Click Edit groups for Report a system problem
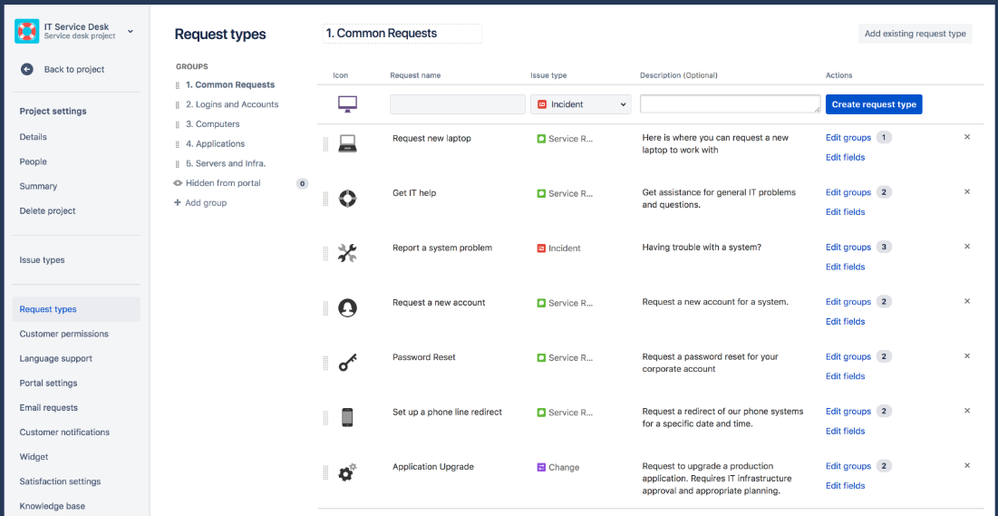 coord(848,247)
